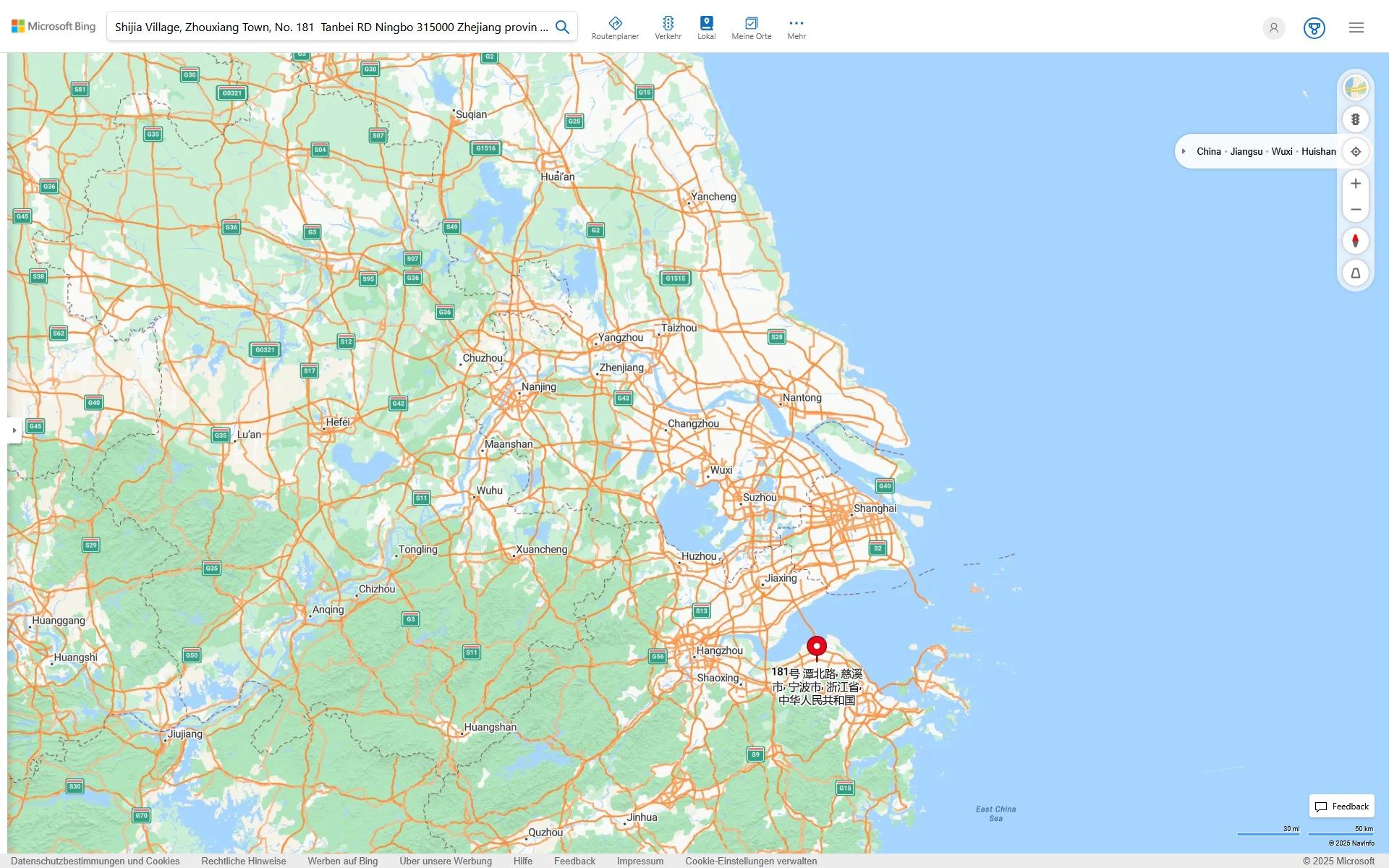
Task: Open Meine Orte saved places
Action: click(751, 27)
